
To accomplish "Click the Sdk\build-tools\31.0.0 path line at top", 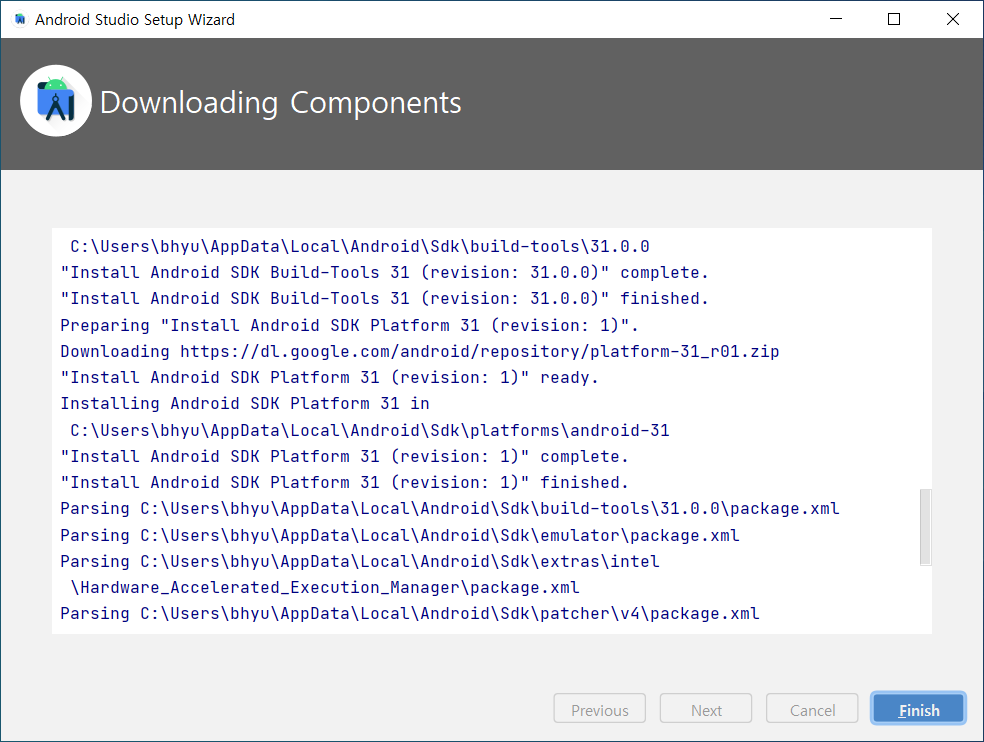I will coord(360,246).
